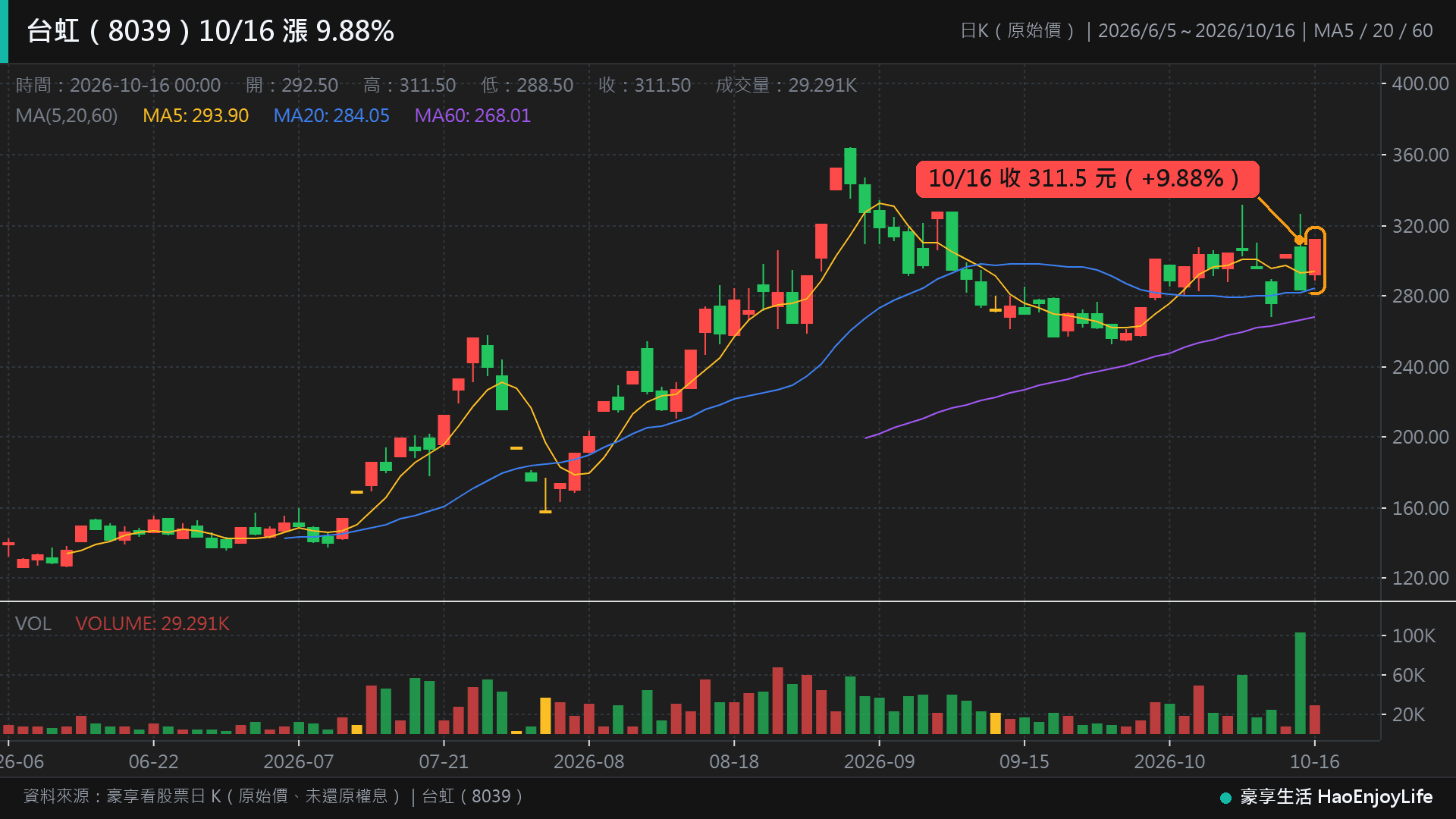Click the 100K volume axis label
The width and height of the screenshot is (1456, 819).
pos(1414,635)
